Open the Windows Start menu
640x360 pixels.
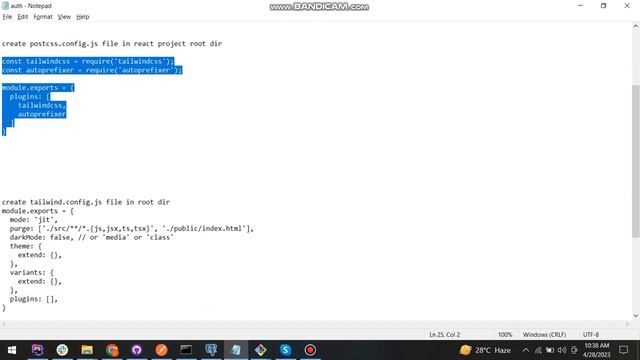pyautogui.click(x=12, y=350)
